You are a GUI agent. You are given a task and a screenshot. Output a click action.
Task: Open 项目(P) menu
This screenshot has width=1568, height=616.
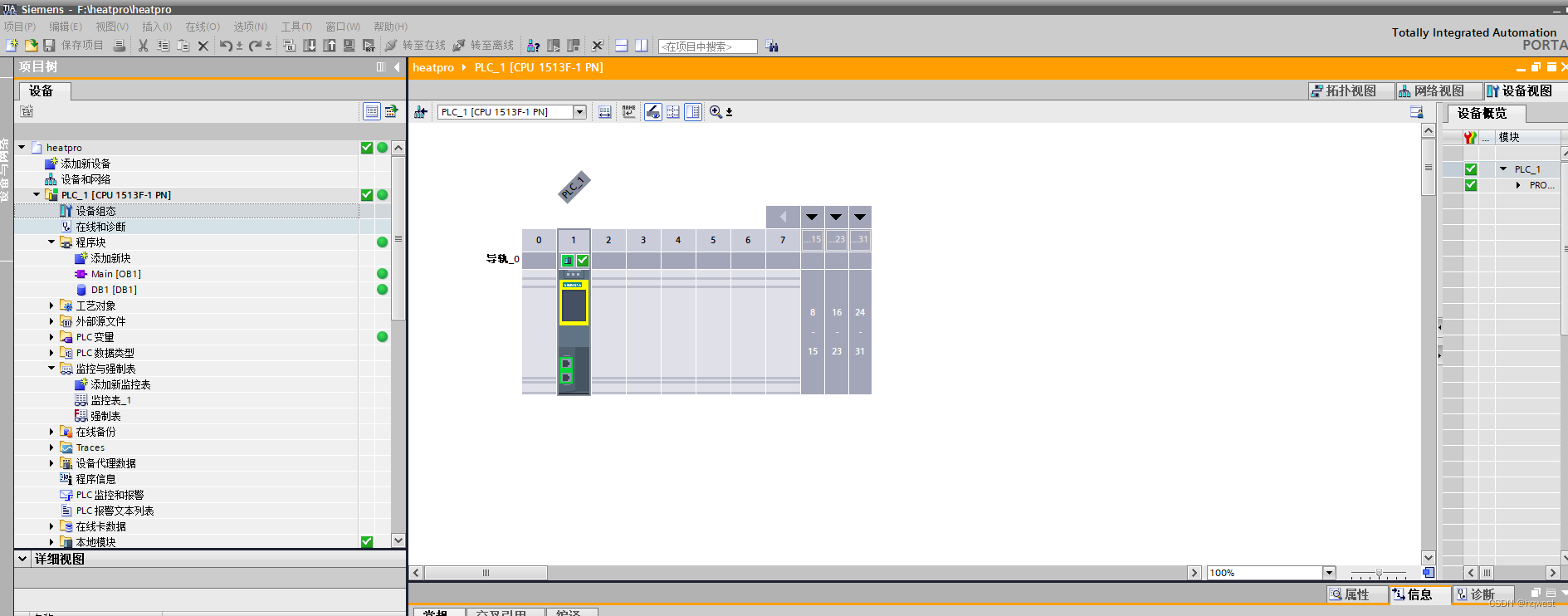click(x=20, y=27)
